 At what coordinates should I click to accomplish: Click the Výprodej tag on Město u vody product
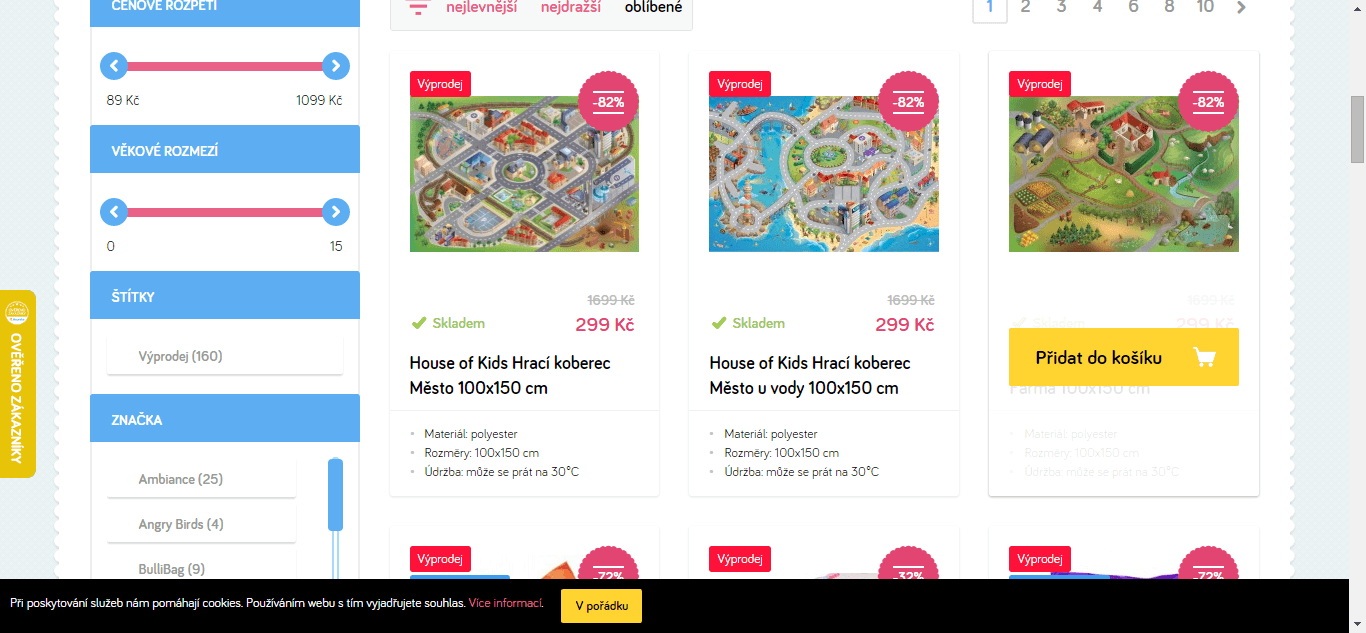point(740,84)
